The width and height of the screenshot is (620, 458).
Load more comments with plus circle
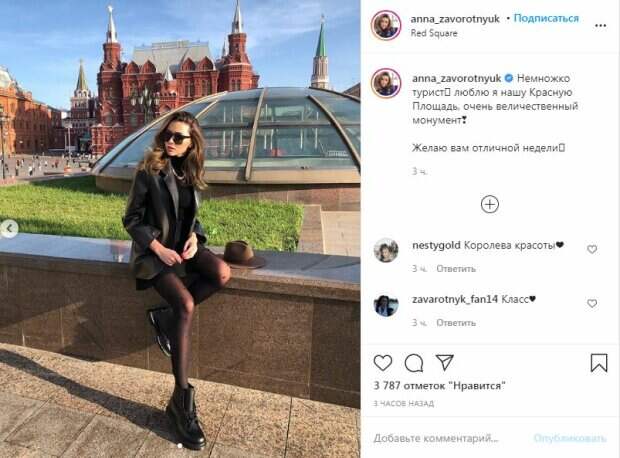[490, 204]
